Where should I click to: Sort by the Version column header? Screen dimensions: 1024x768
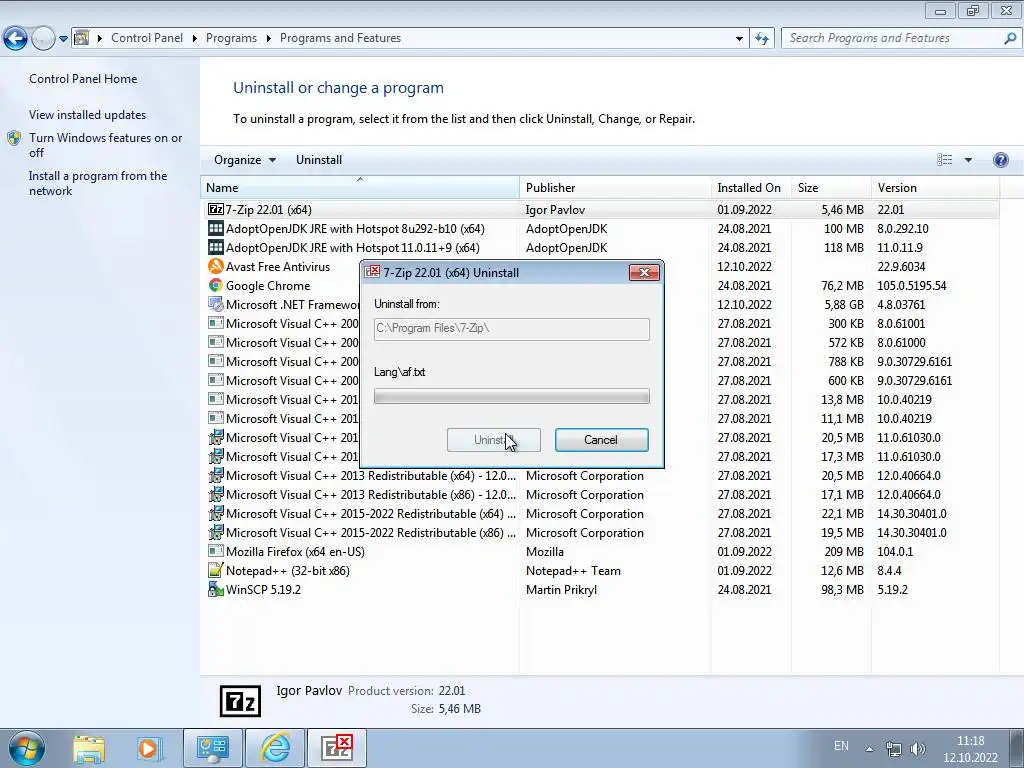[x=935, y=187]
